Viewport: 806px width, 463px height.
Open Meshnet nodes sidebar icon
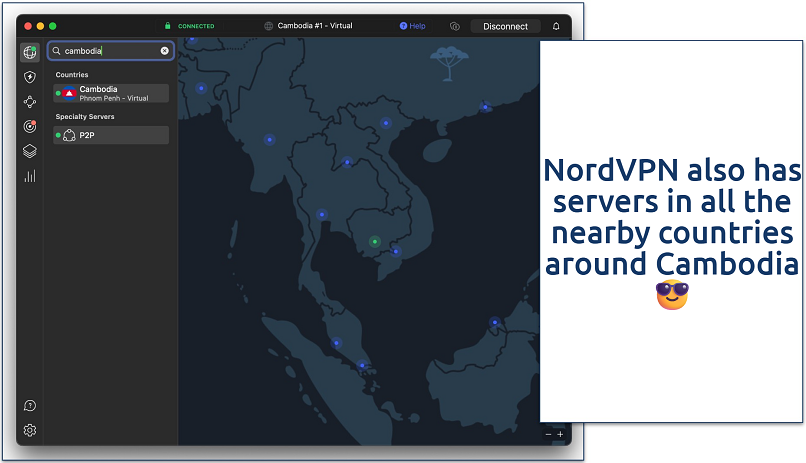coord(30,102)
